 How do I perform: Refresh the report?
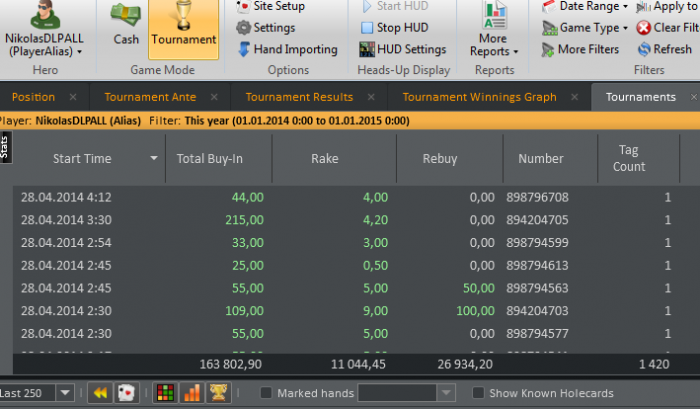[665, 49]
